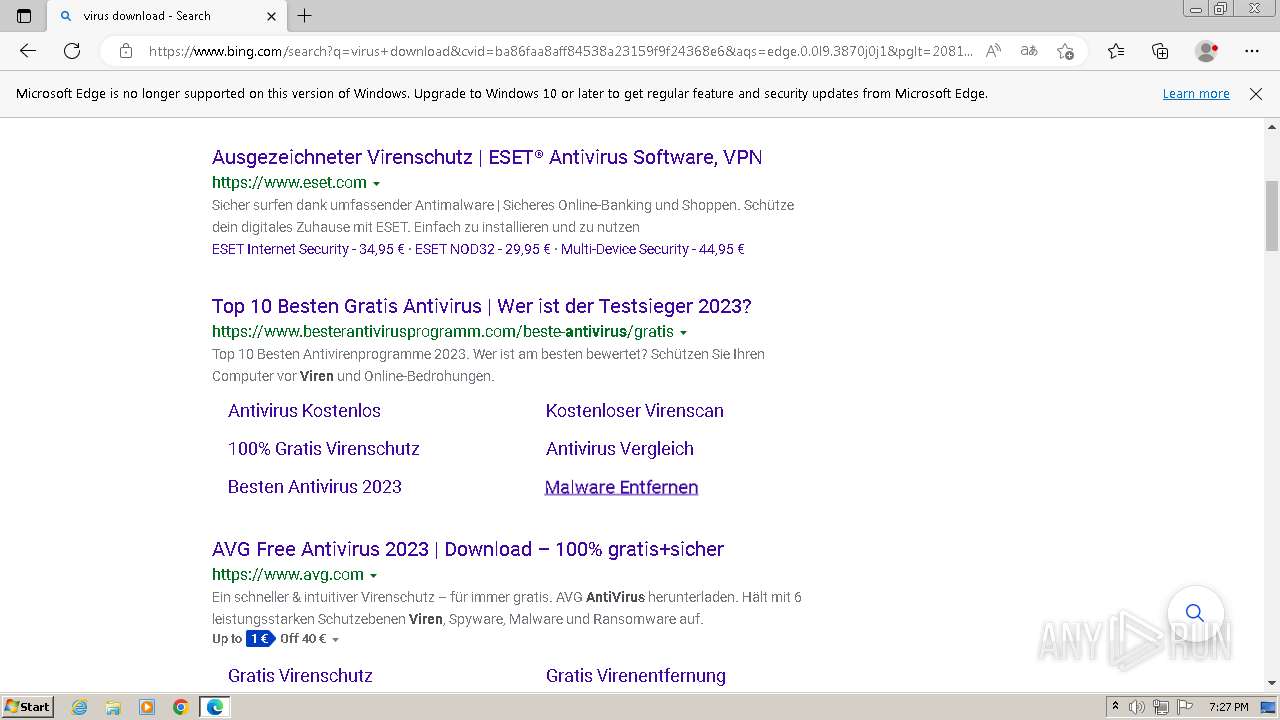Click the https://www.eset.com green URL
1280x720 pixels.
(289, 182)
